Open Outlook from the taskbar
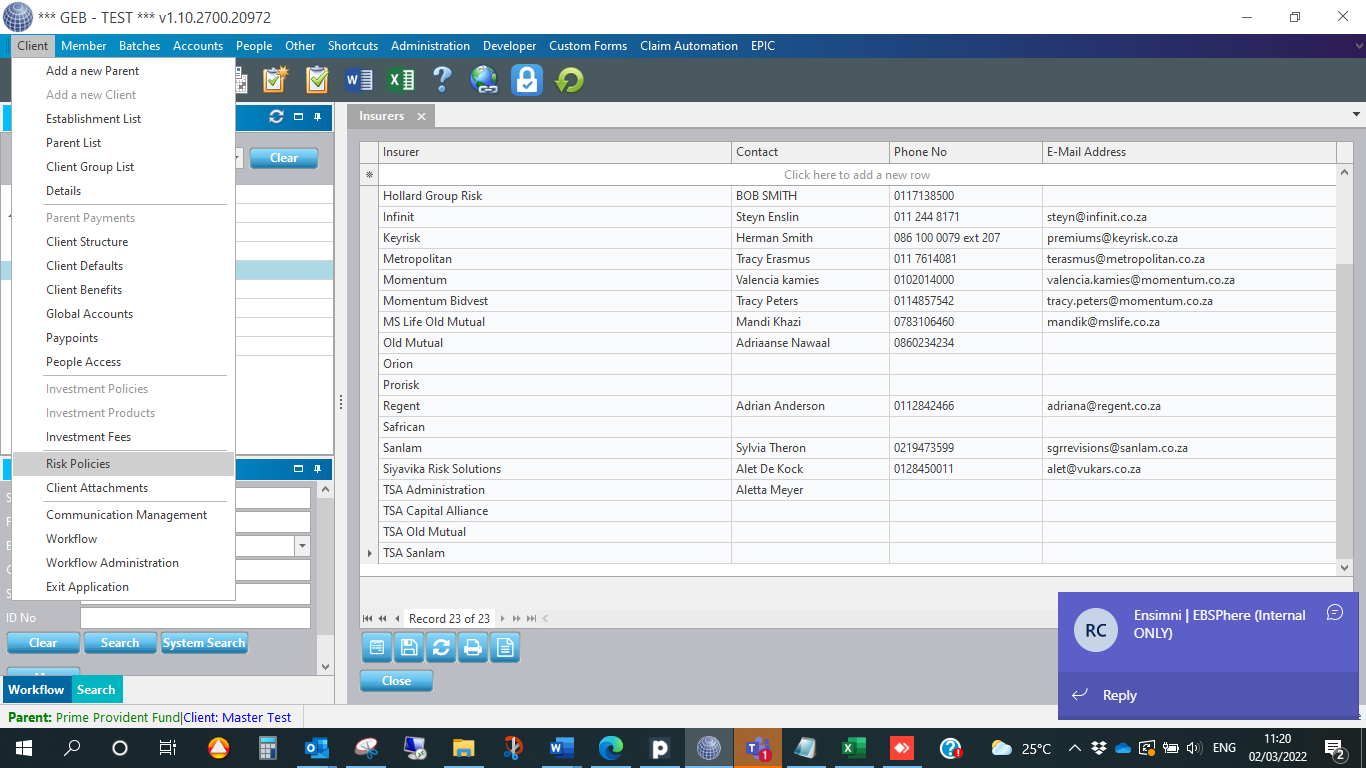 click(315, 748)
